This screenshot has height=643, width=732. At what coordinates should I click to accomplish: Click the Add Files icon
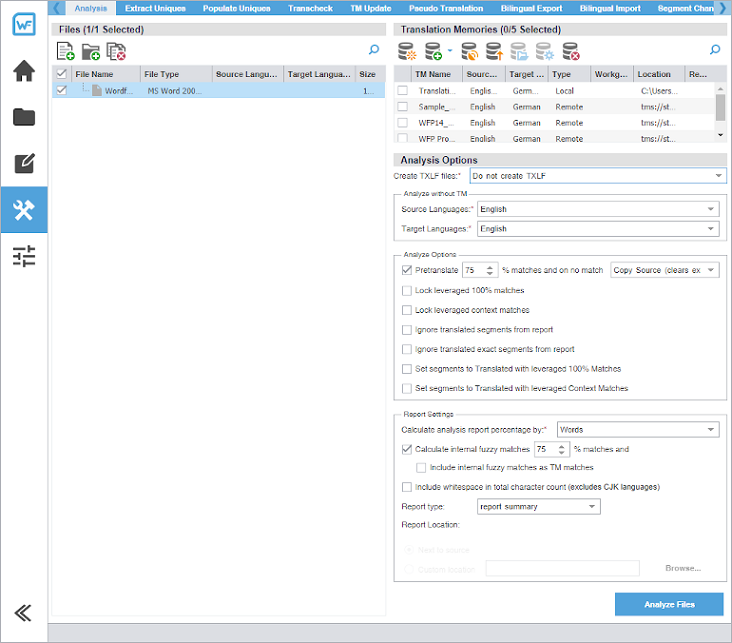66,50
